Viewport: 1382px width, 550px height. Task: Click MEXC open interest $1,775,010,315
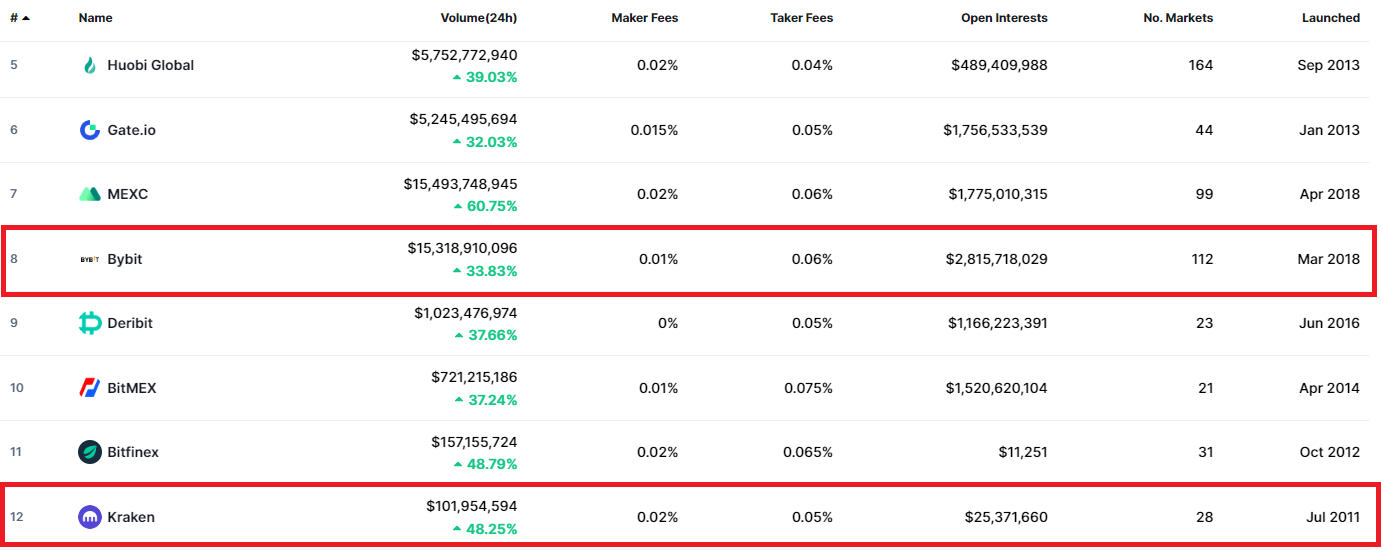tap(998, 194)
